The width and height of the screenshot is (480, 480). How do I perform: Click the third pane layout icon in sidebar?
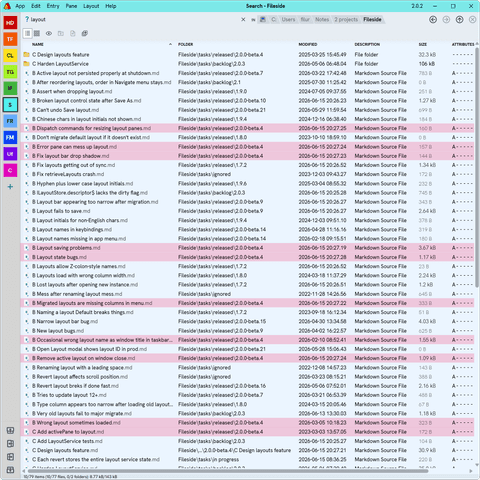click(x=10, y=457)
